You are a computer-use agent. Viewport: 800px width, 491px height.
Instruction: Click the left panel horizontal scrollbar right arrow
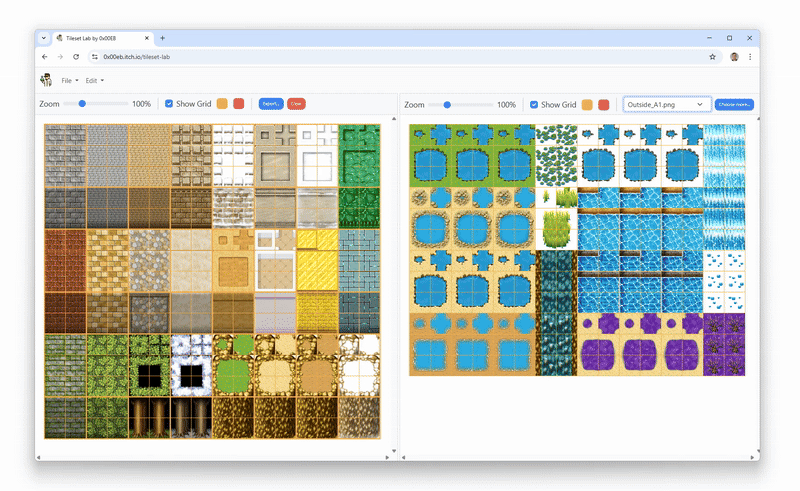(x=387, y=457)
